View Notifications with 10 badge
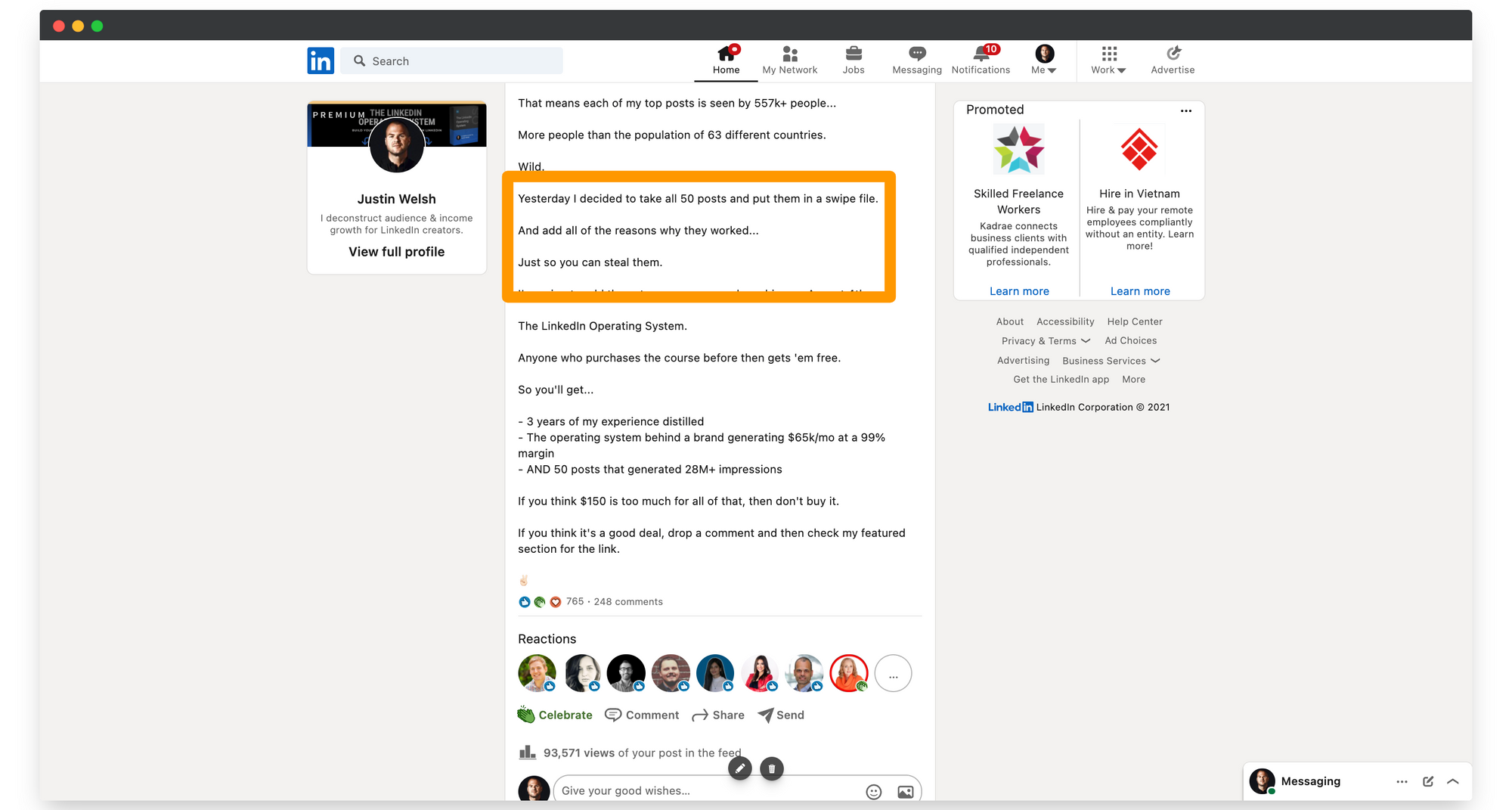 [x=981, y=61]
